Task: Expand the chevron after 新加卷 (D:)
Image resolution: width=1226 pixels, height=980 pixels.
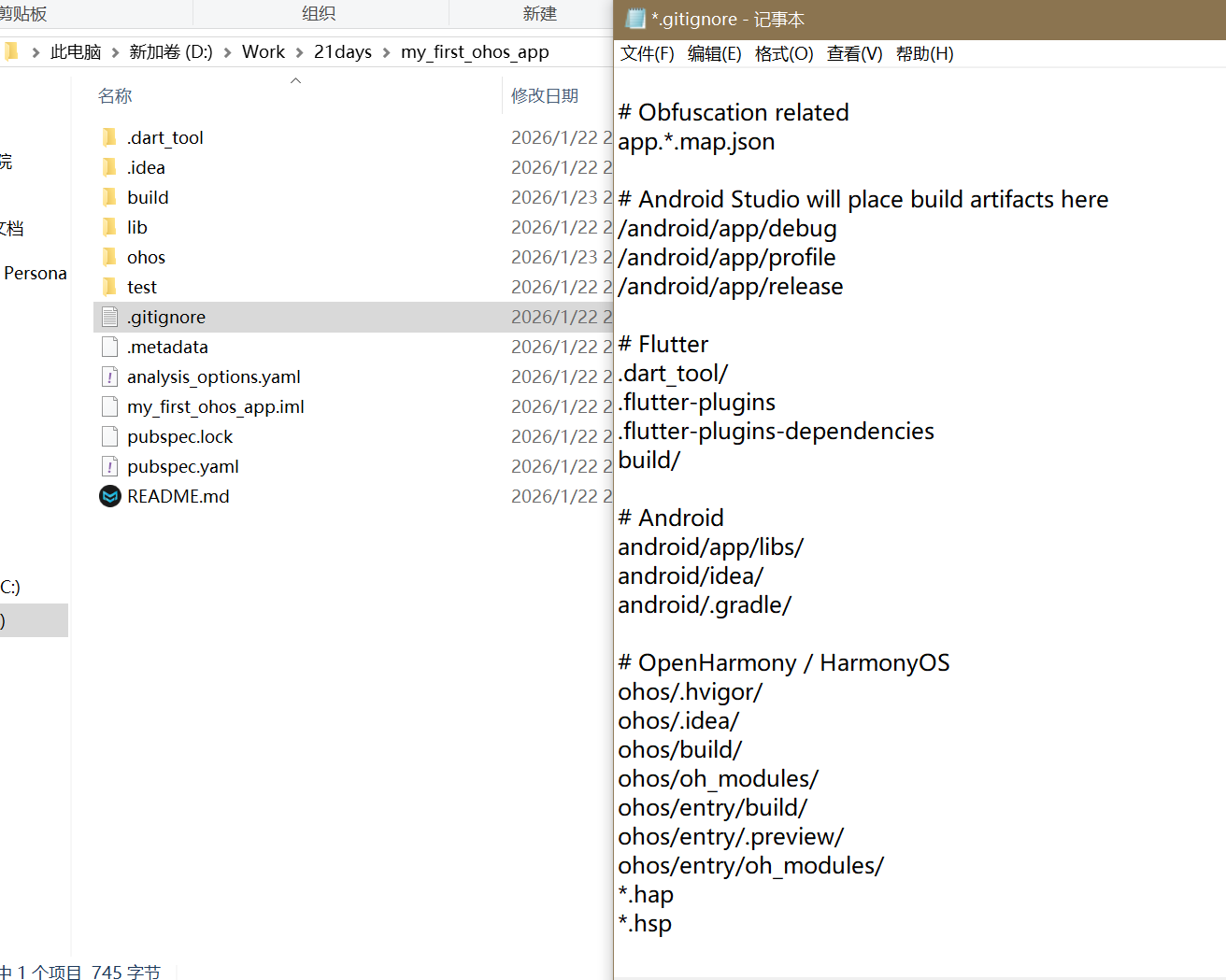Action: tap(227, 52)
